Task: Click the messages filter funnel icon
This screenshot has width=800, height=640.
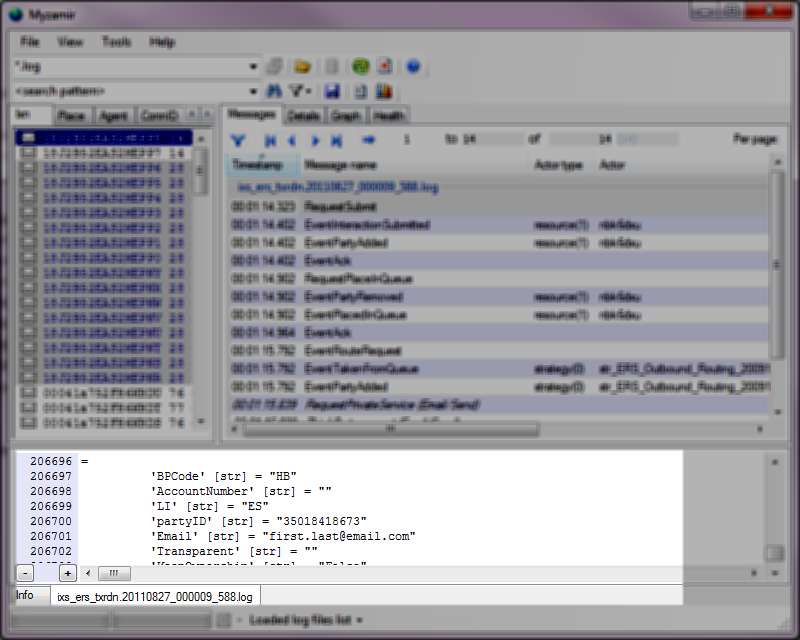Action: coord(238,140)
